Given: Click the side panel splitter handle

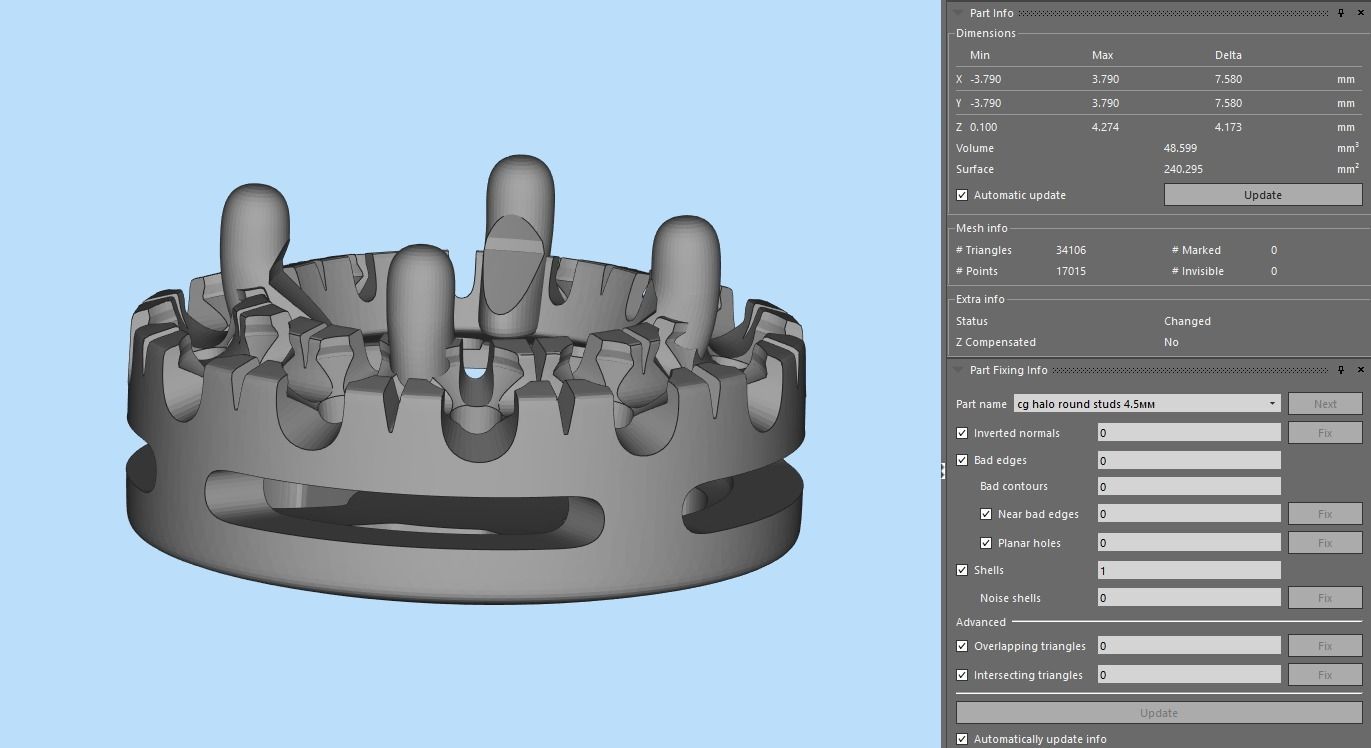Looking at the screenshot, I should (x=943, y=470).
